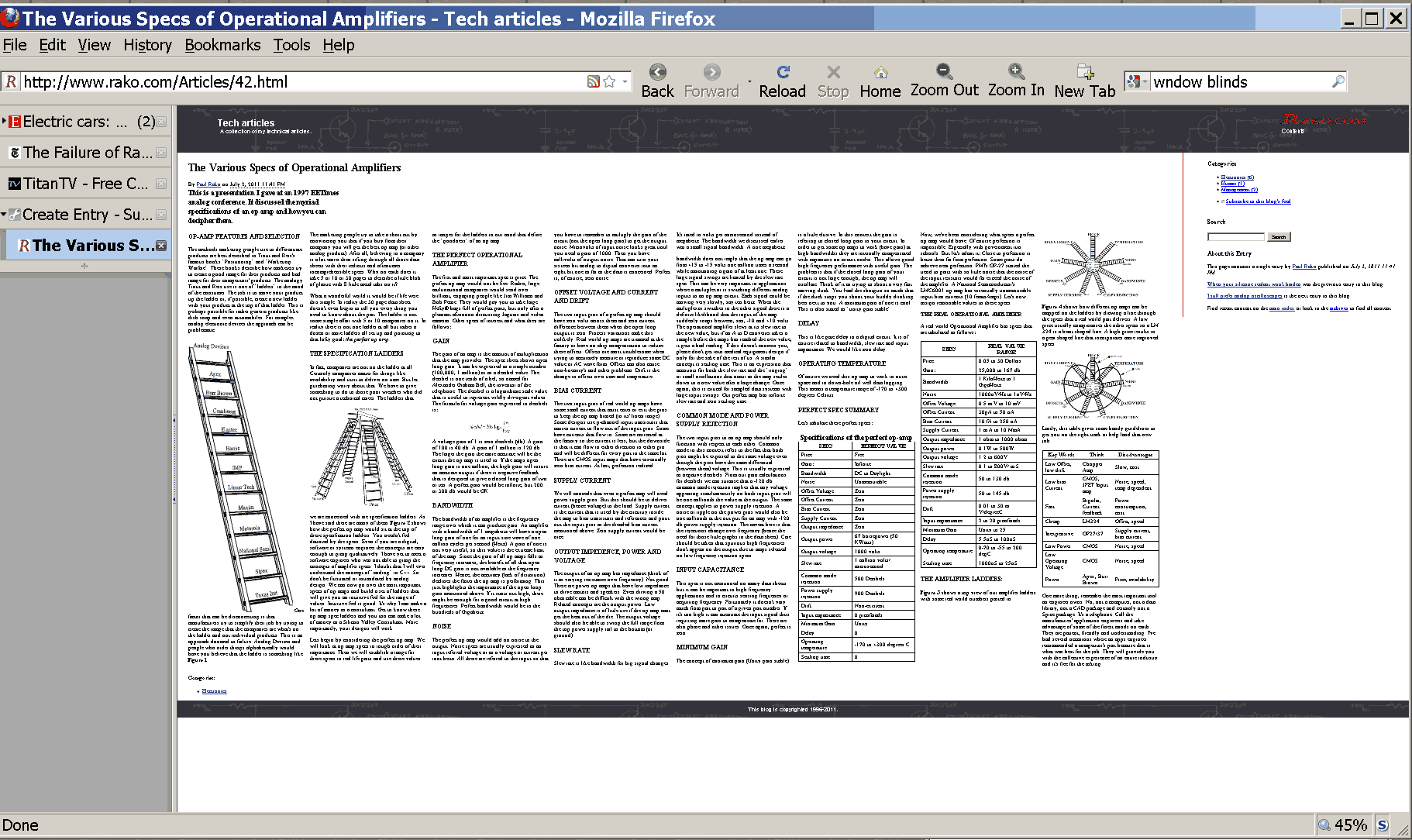Go back with the Back arrow button
The image size is (1412, 840).
[x=657, y=72]
